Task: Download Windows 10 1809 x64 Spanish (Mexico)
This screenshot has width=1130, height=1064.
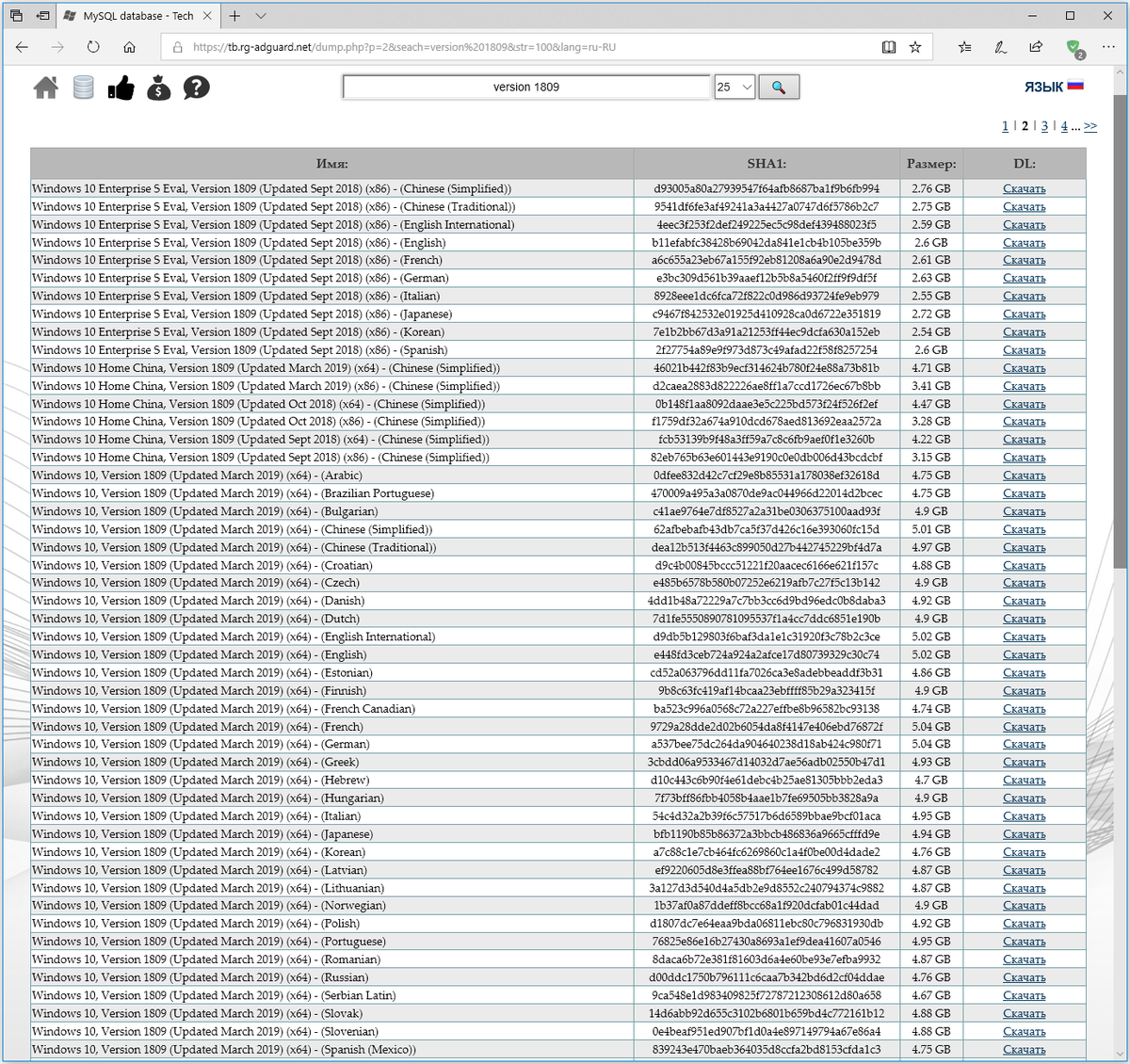Action: pyautogui.click(x=1024, y=1049)
